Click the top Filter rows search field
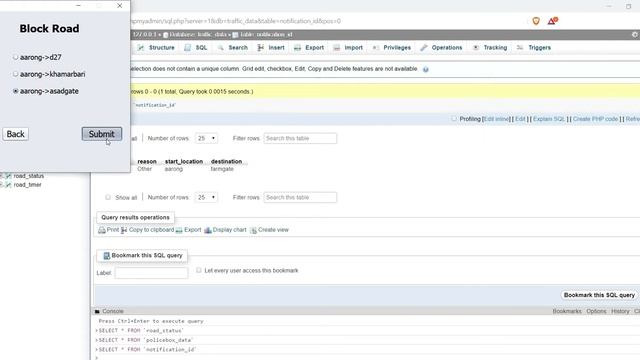Viewport: 640px width, 360px height. tap(300, 138)
